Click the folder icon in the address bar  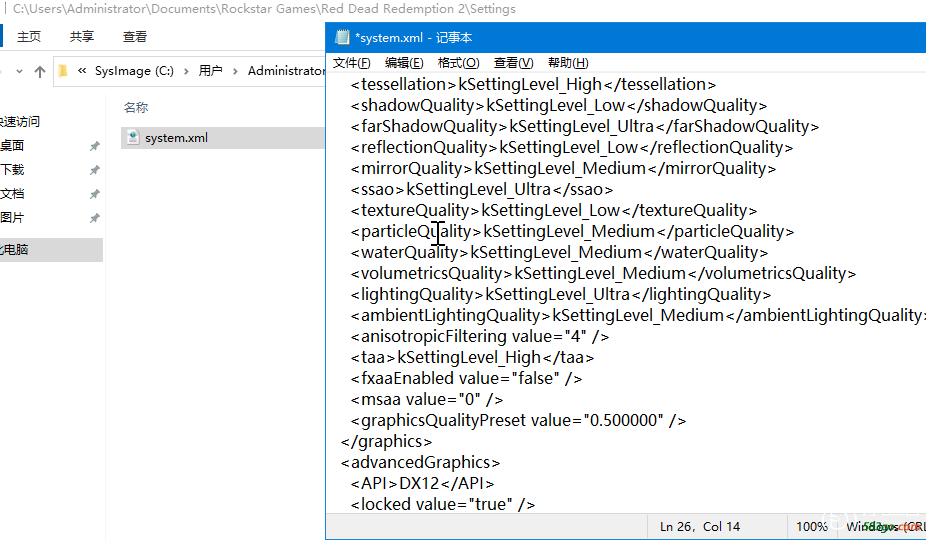tap(63, 71)
